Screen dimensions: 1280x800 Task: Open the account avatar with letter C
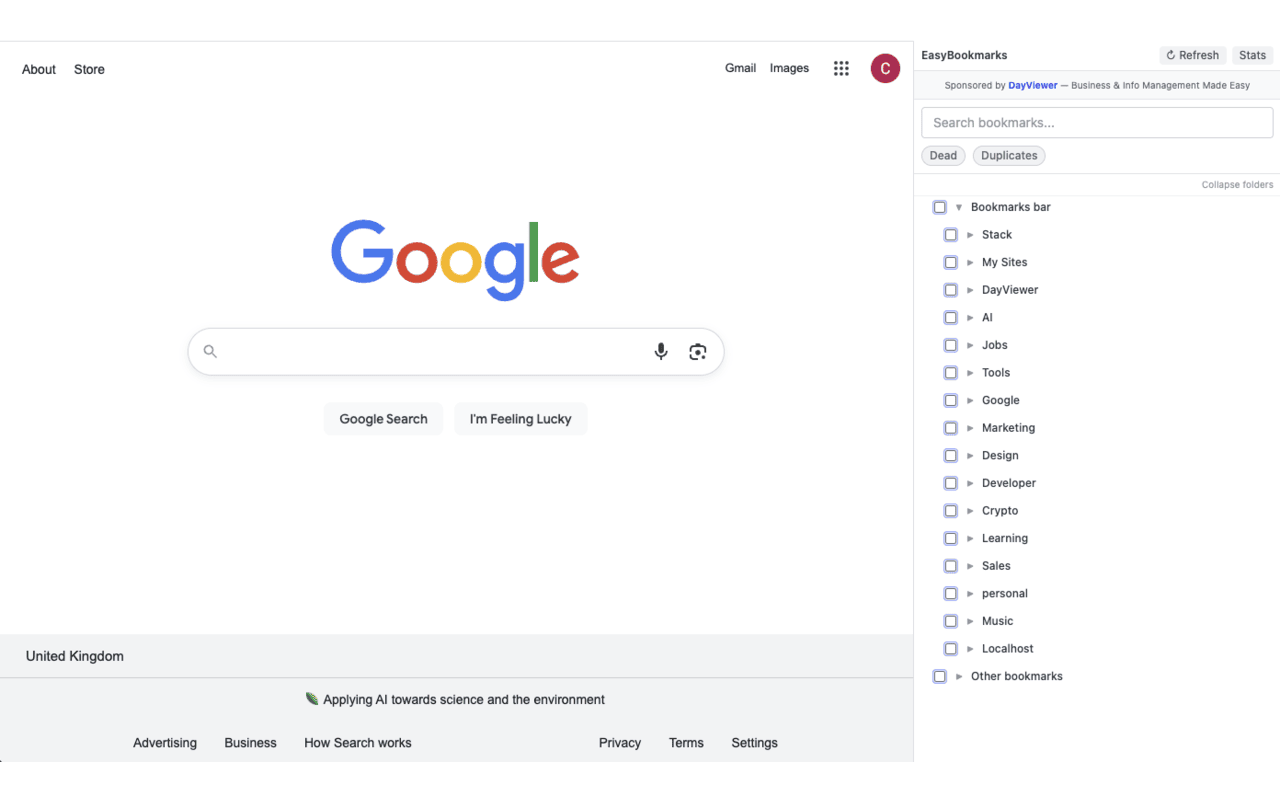(885, 69)
